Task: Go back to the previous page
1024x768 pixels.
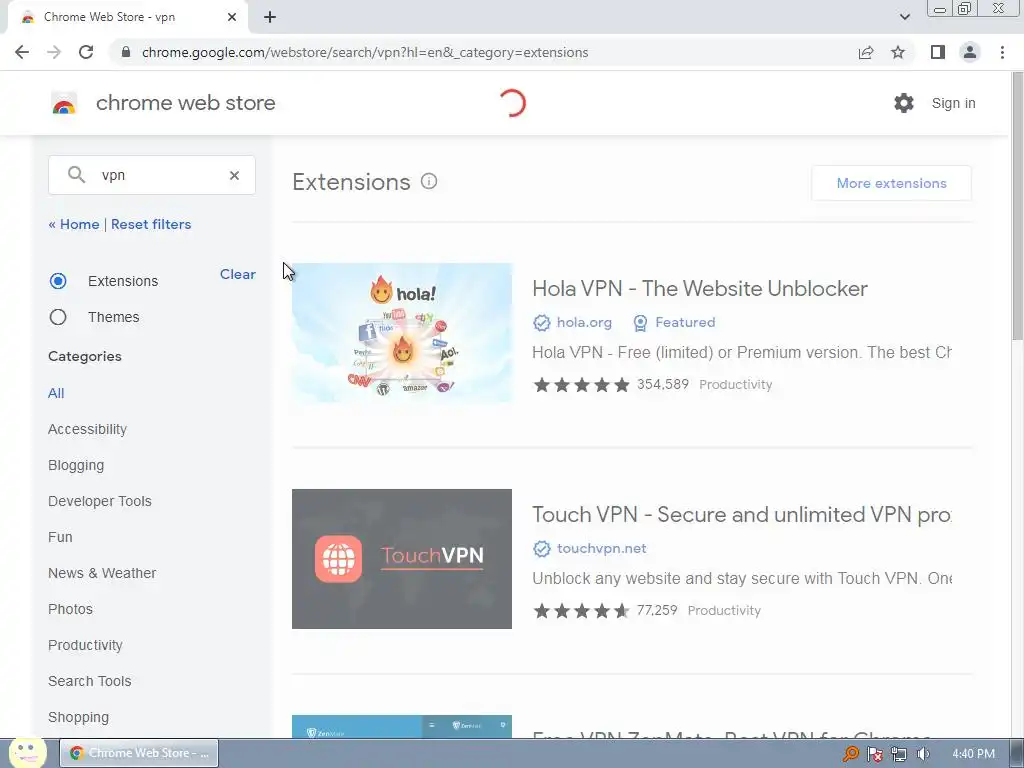Action: click(x=22, y=52)
